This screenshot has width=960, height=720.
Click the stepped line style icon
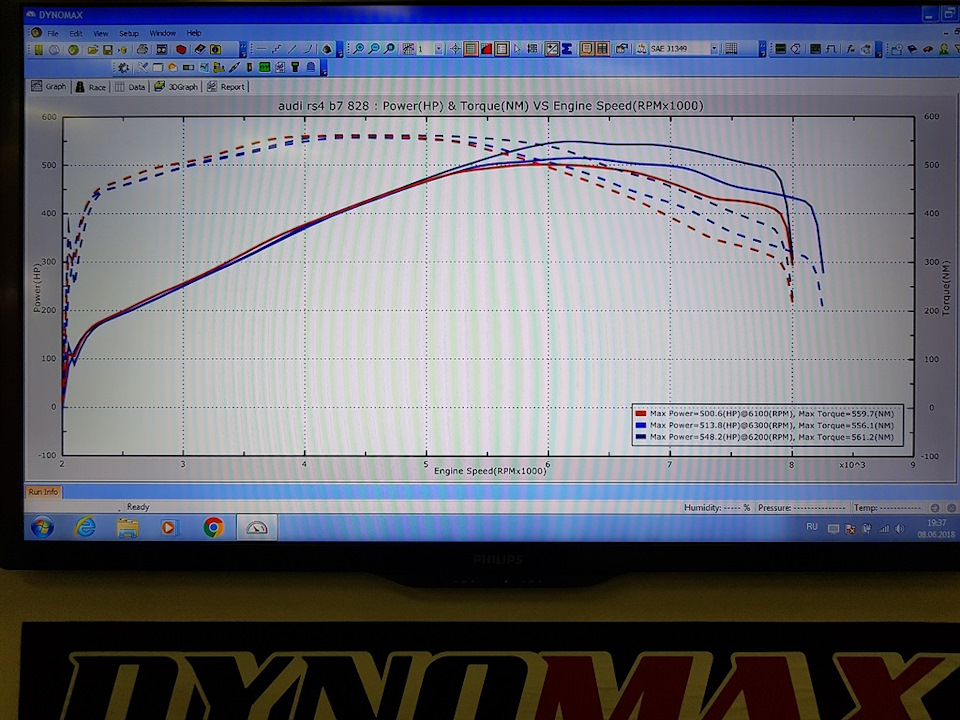[277, 49]
